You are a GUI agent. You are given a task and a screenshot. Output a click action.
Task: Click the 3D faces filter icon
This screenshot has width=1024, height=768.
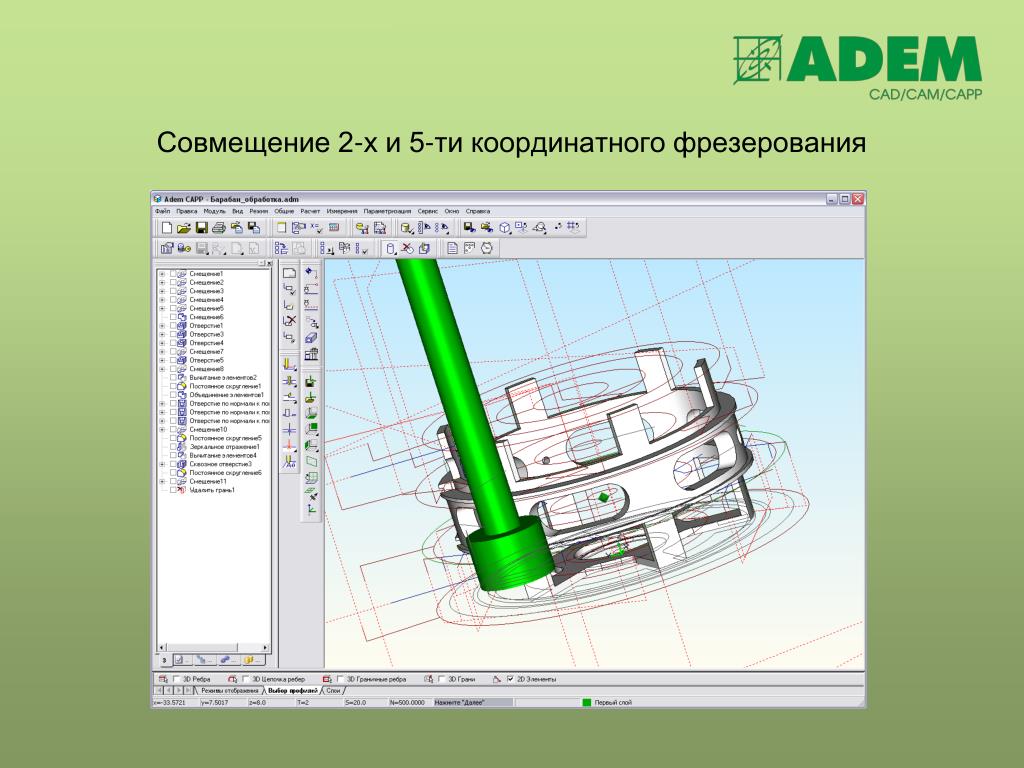click(x=428, y=679)
